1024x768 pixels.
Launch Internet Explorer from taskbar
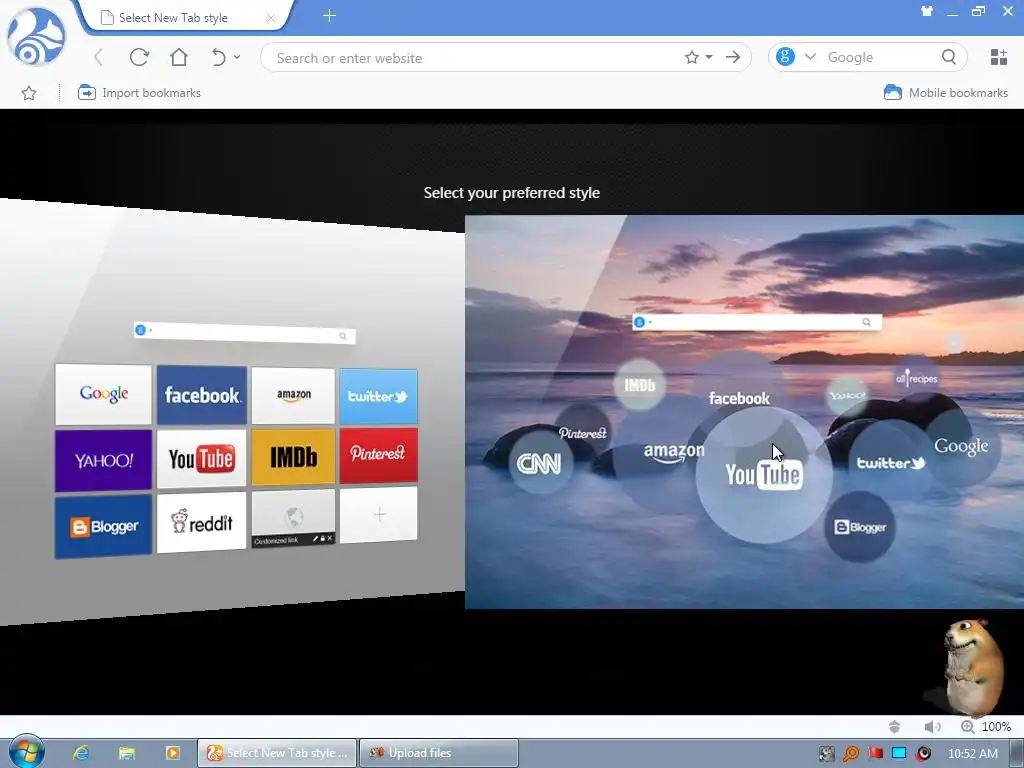tap(81, 753)
